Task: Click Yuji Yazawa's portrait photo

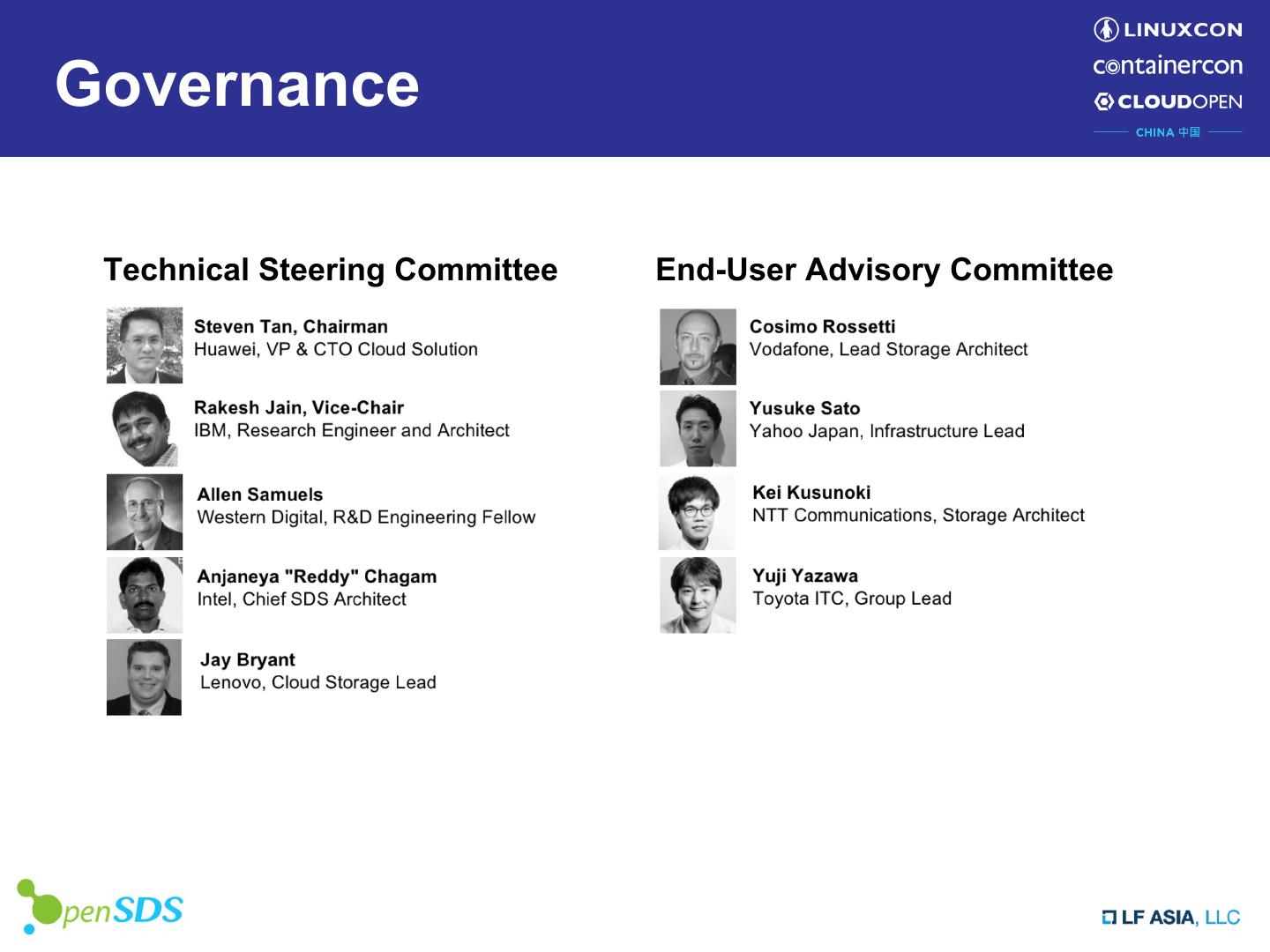Action: pos(698,595)
